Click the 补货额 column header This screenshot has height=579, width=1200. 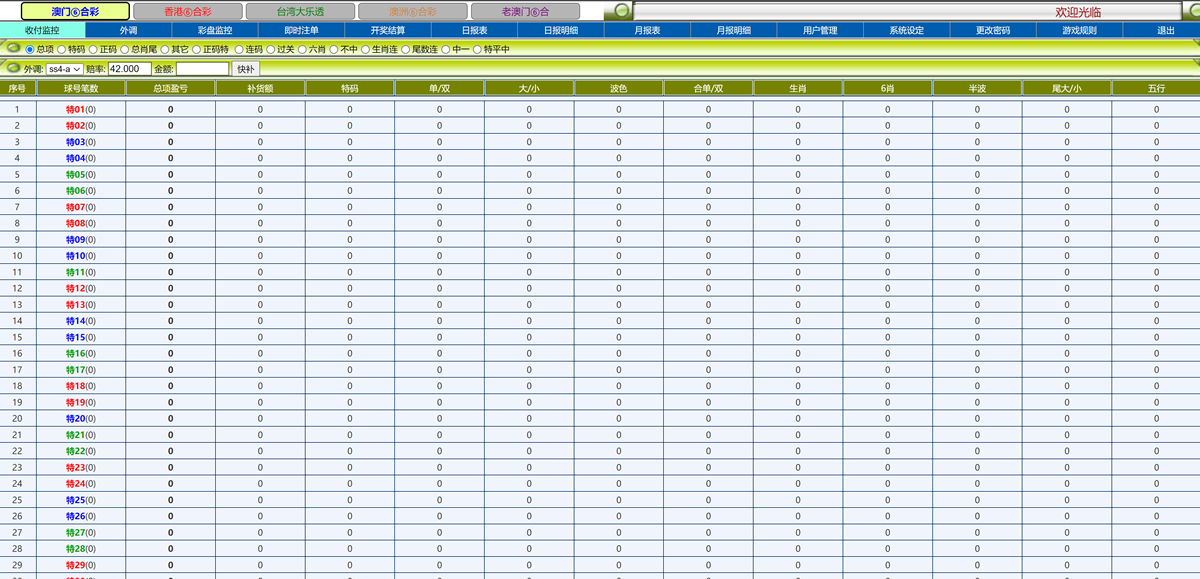click(260, 88)
